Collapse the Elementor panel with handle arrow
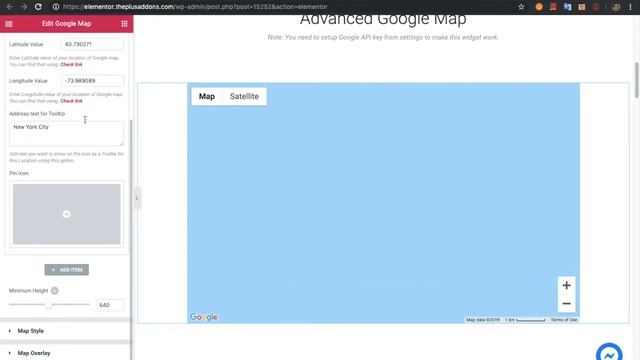The image size is (640, 360). 137,198
